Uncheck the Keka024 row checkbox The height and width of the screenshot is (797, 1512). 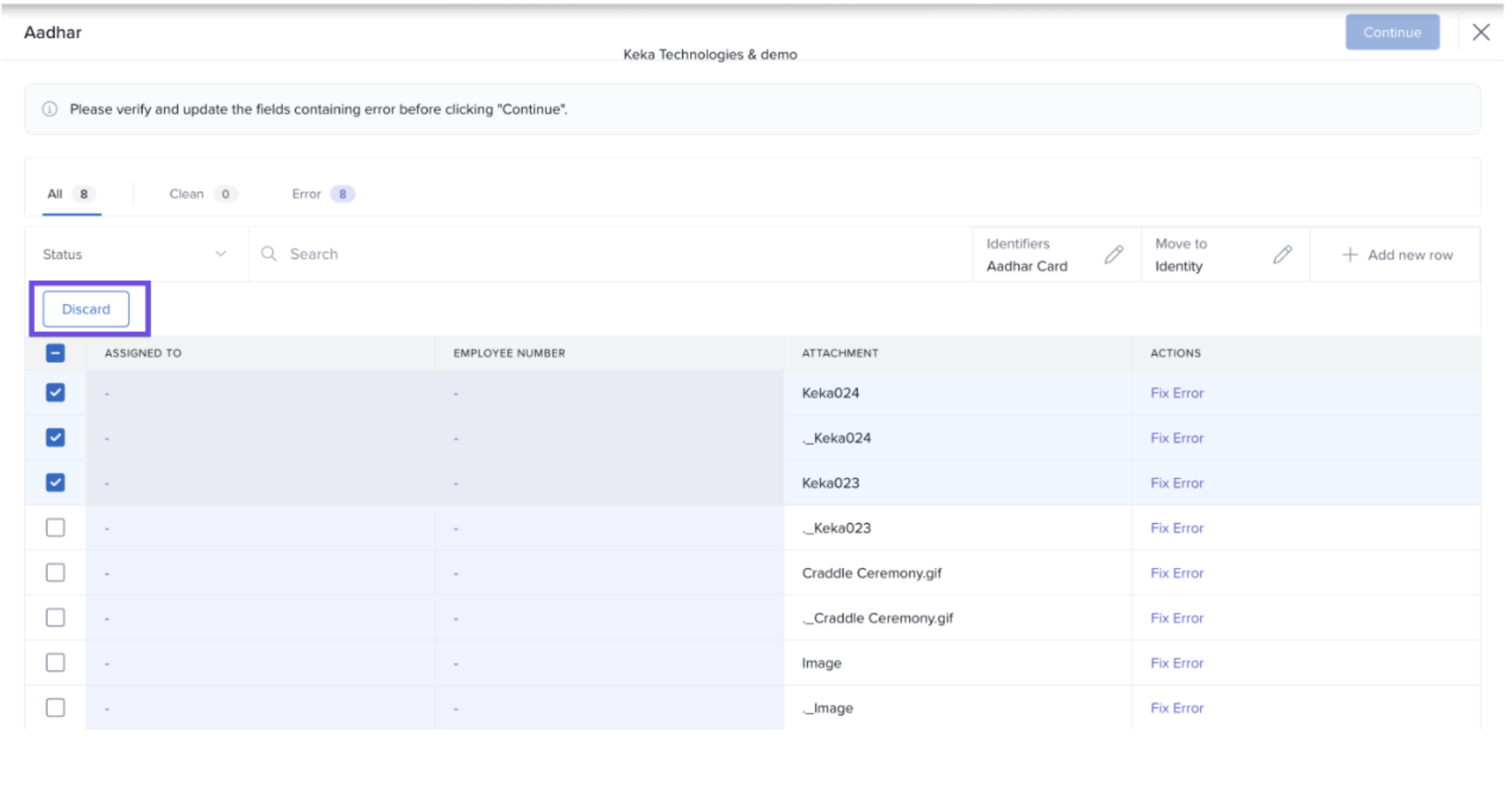click(55, 393)
